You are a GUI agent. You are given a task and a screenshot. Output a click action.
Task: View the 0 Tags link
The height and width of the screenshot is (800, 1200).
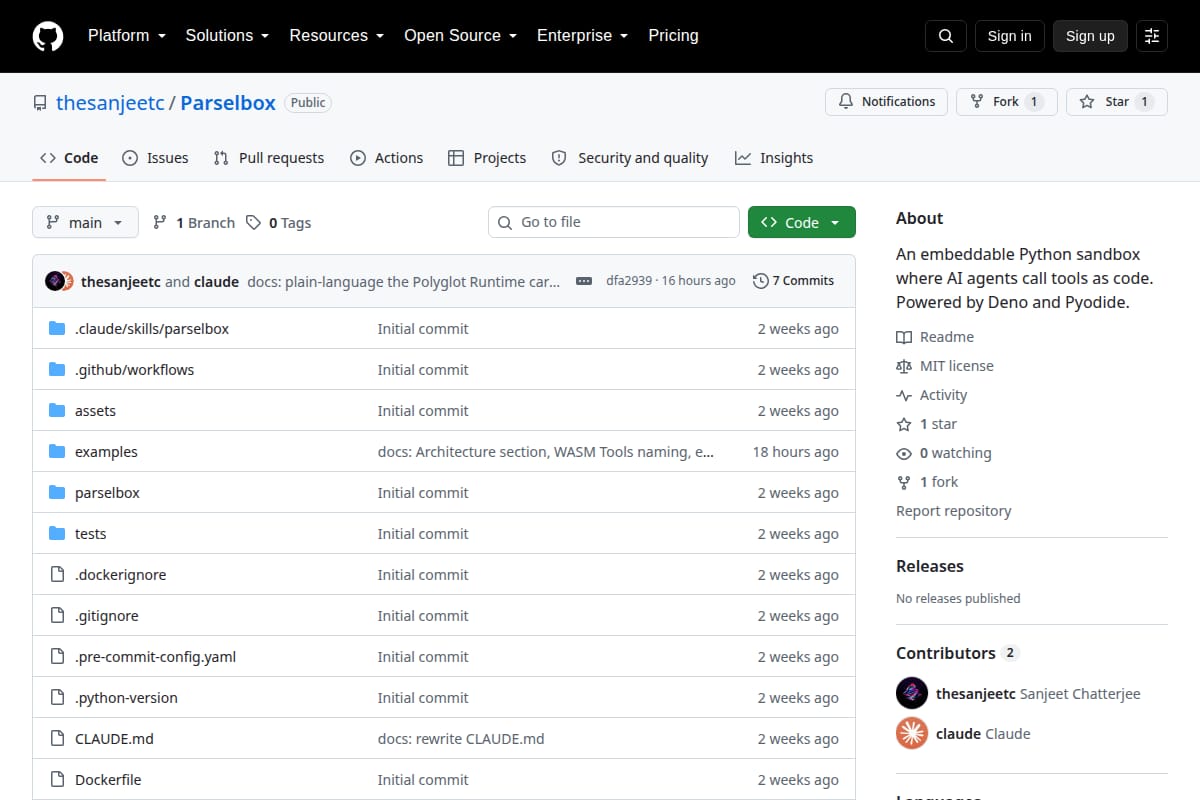(x=279, y=223)
